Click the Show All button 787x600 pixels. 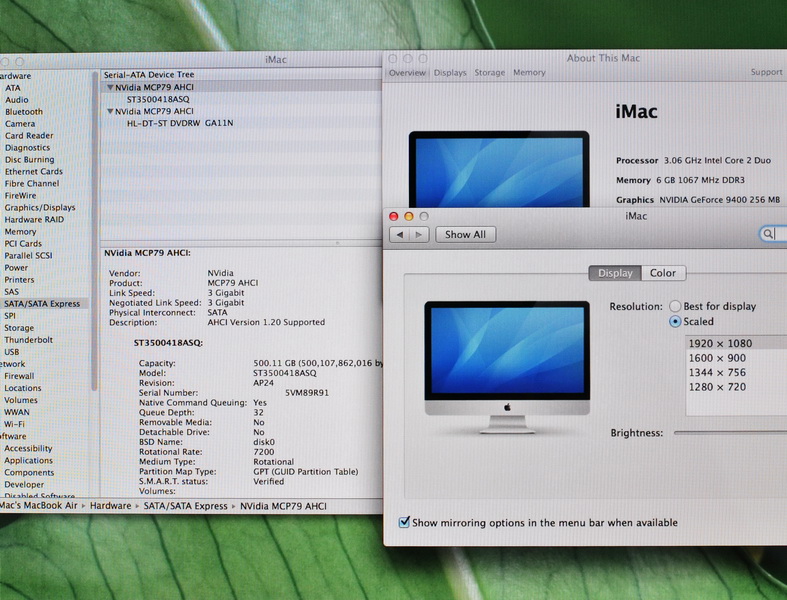(x=465, y=234)
